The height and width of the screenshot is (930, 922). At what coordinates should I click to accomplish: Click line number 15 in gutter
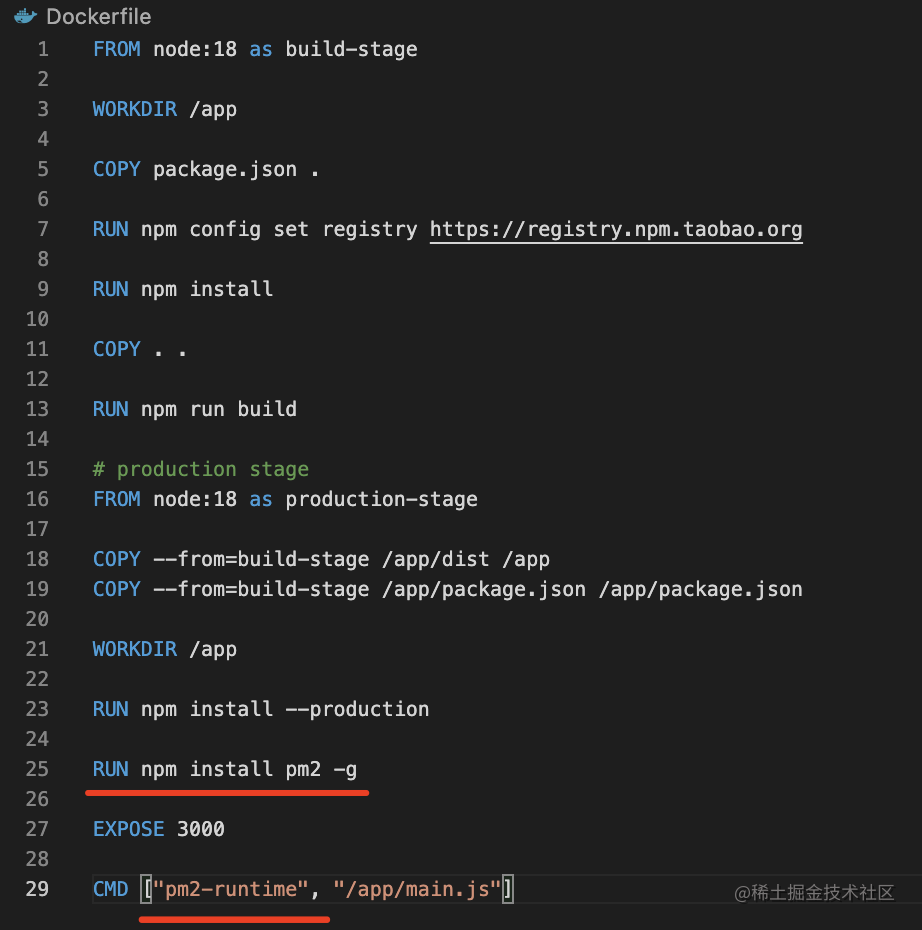tap(37, 469)
